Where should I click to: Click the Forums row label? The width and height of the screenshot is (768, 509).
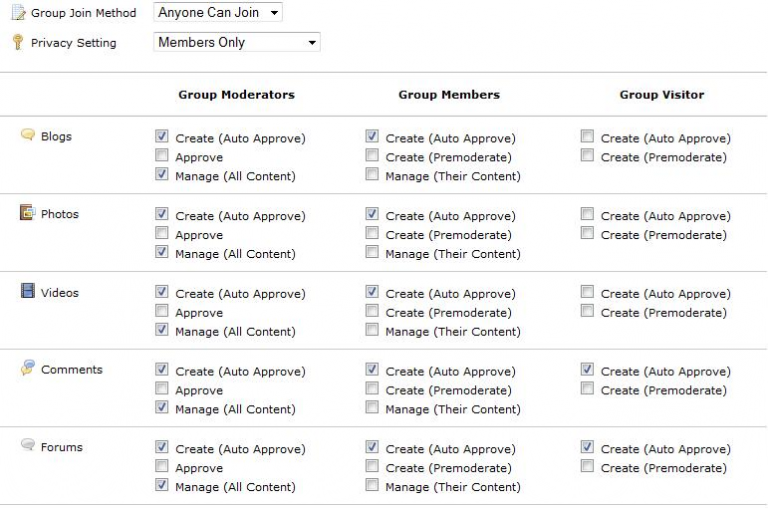tap(62, 447)
